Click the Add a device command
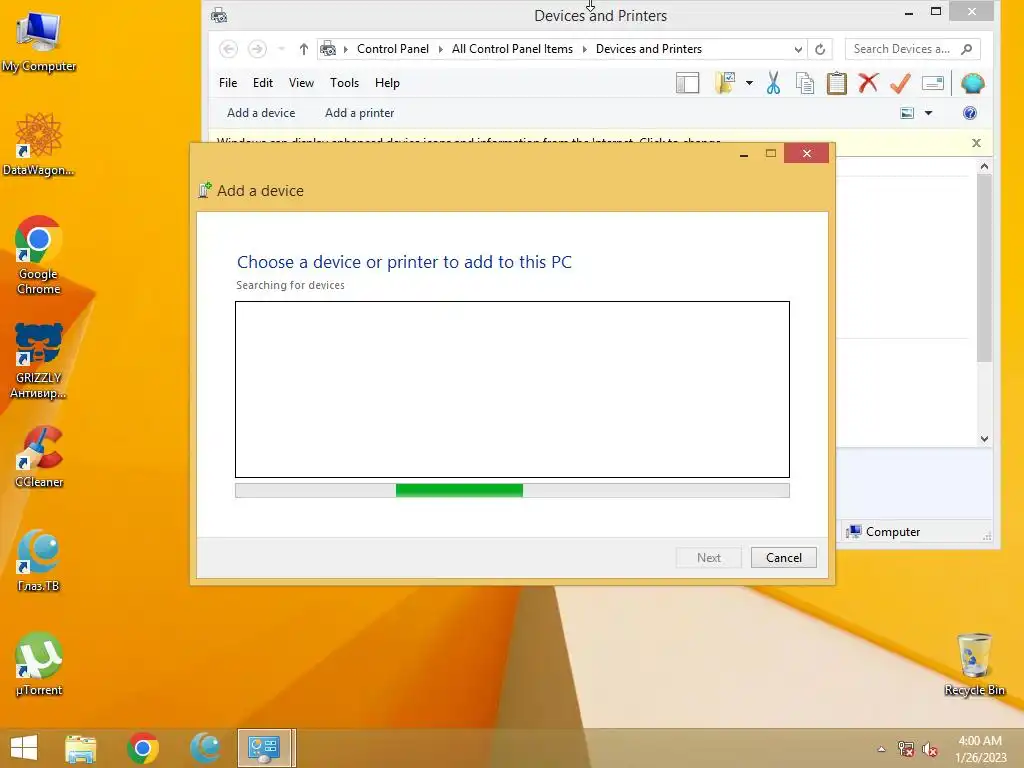The image size is (1024, 768). (261, 113)
